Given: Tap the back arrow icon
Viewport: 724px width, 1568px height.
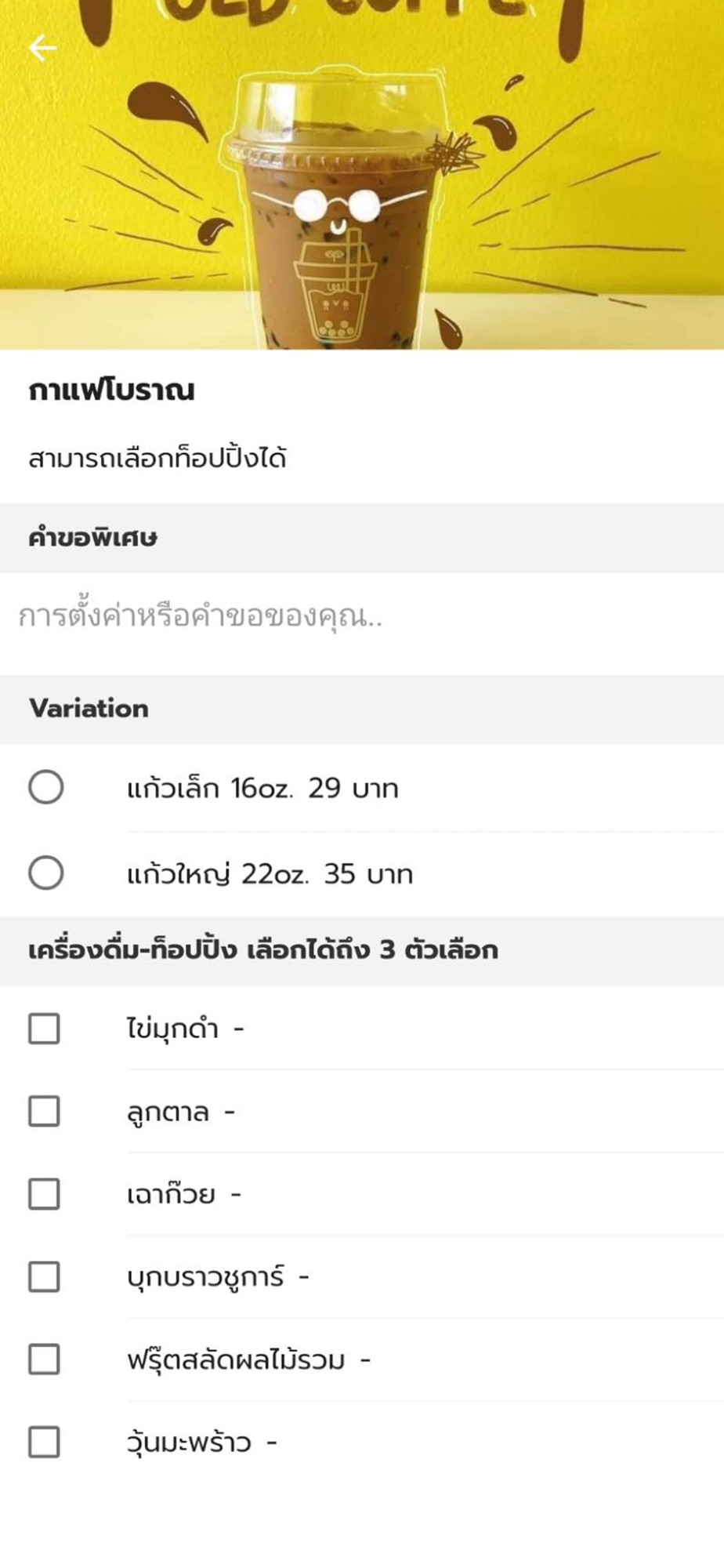Looking at the screenshot, I should coord(42,48).
